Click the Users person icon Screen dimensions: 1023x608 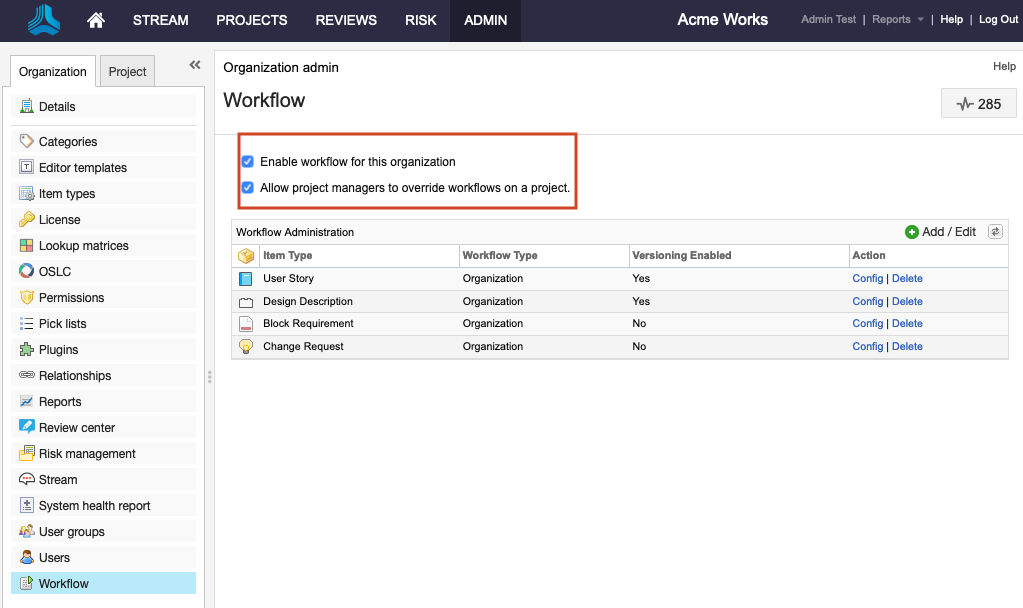coord(26,558)
